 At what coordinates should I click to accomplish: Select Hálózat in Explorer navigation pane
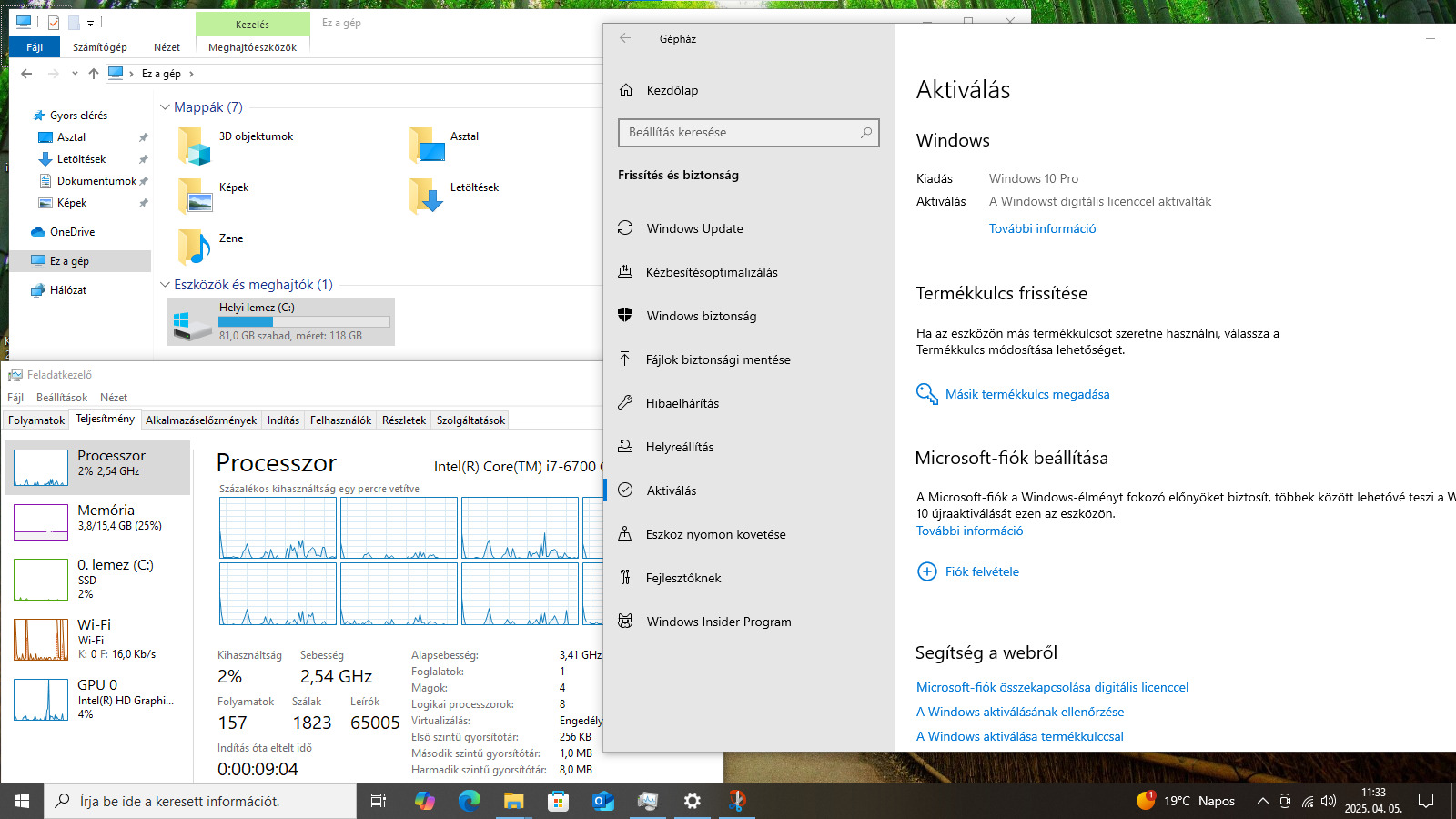point(68,290)
